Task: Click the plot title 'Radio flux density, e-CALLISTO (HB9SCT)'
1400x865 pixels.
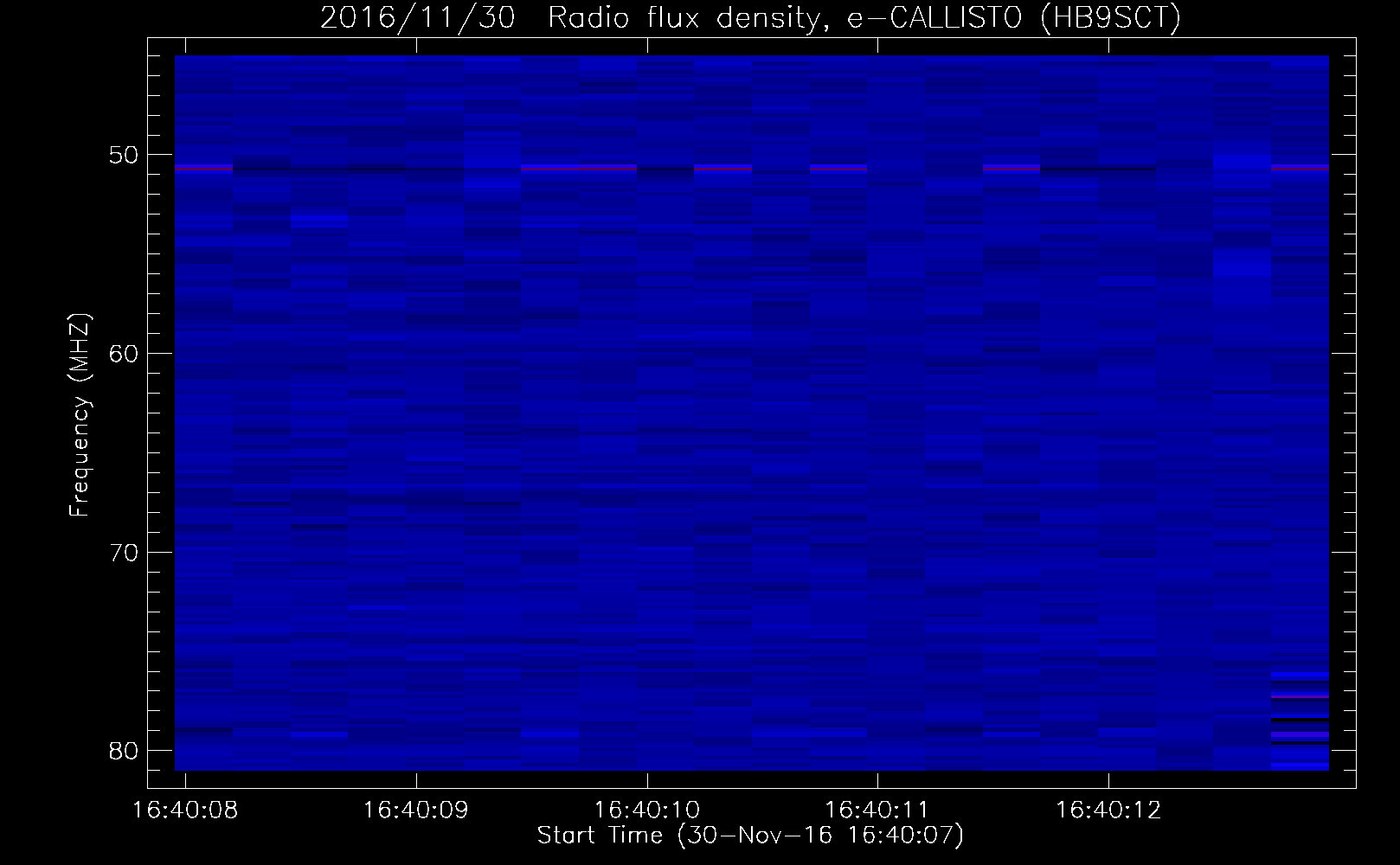Action: pyautogui.click(x=864, y=17)
